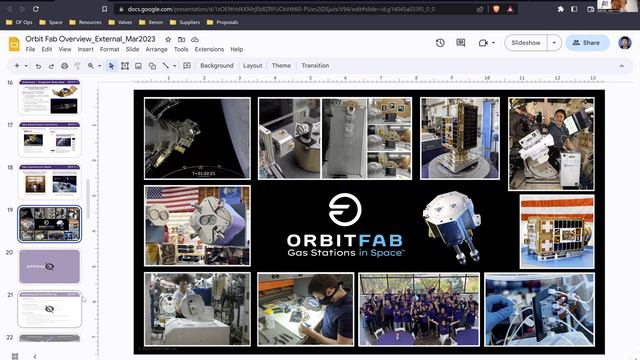Viewport: 640px width, 360px height.
Task: Select slide 18 thumbnail
Action: coord(49,182)
